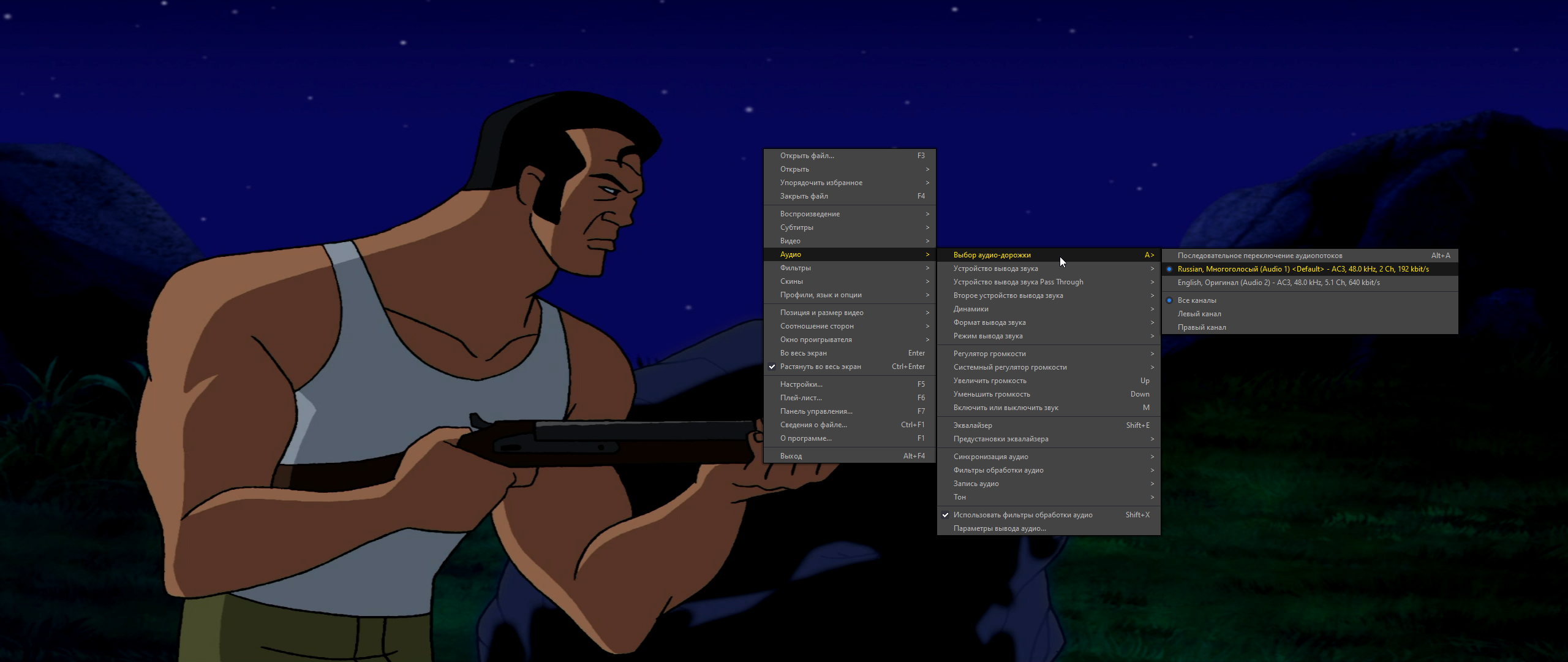Open 'Плей-лист...' window
Screen dimensions: 1568x662
850,398
